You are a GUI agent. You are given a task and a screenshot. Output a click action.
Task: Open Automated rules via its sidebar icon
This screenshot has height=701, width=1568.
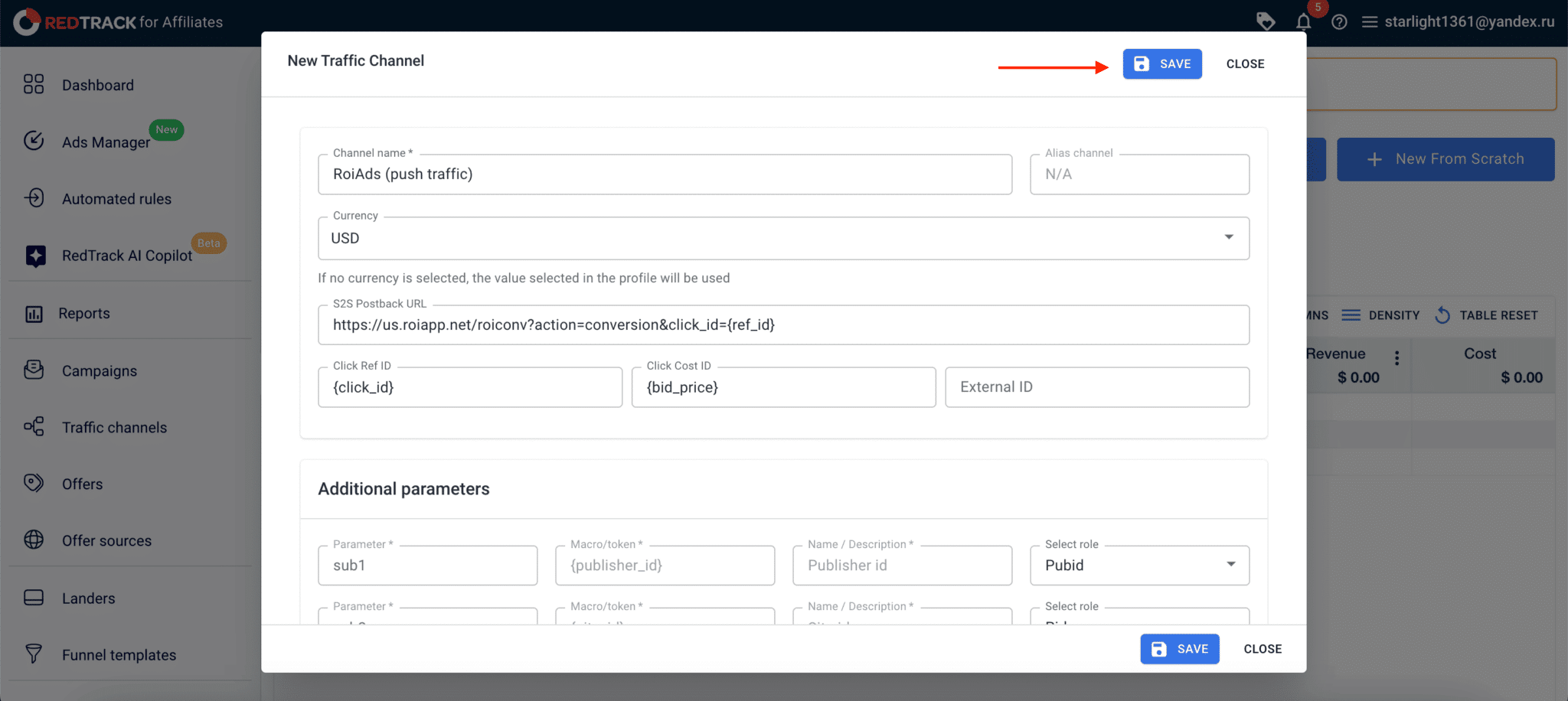tap(34, 198)
